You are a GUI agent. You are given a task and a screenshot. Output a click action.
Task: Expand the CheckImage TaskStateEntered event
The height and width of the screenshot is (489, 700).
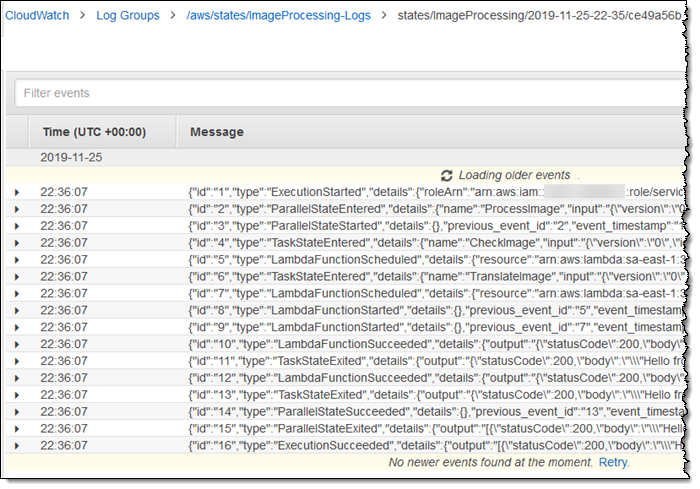click(17, 243)
